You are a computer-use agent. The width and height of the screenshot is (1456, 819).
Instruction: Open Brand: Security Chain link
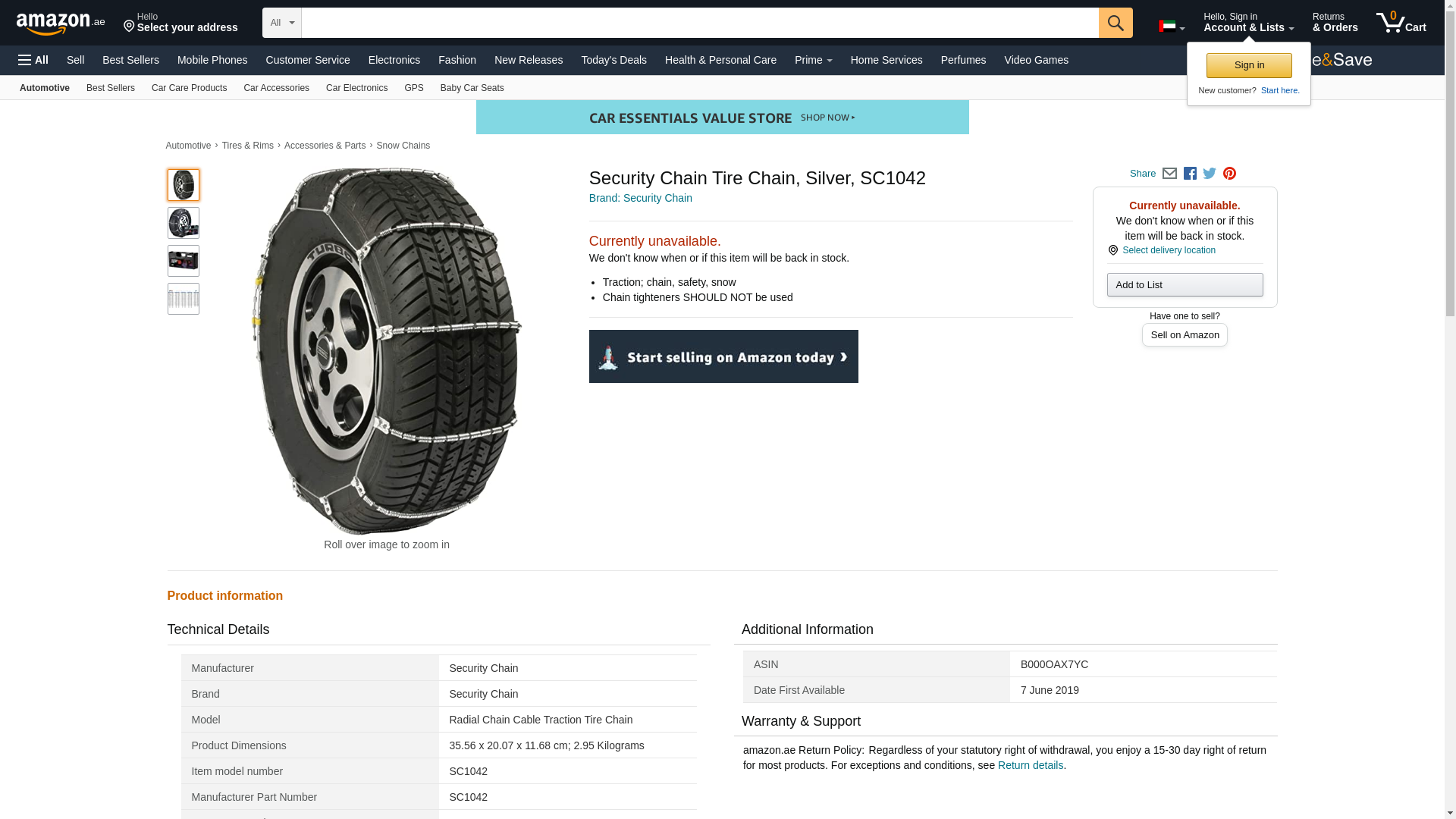640,198
